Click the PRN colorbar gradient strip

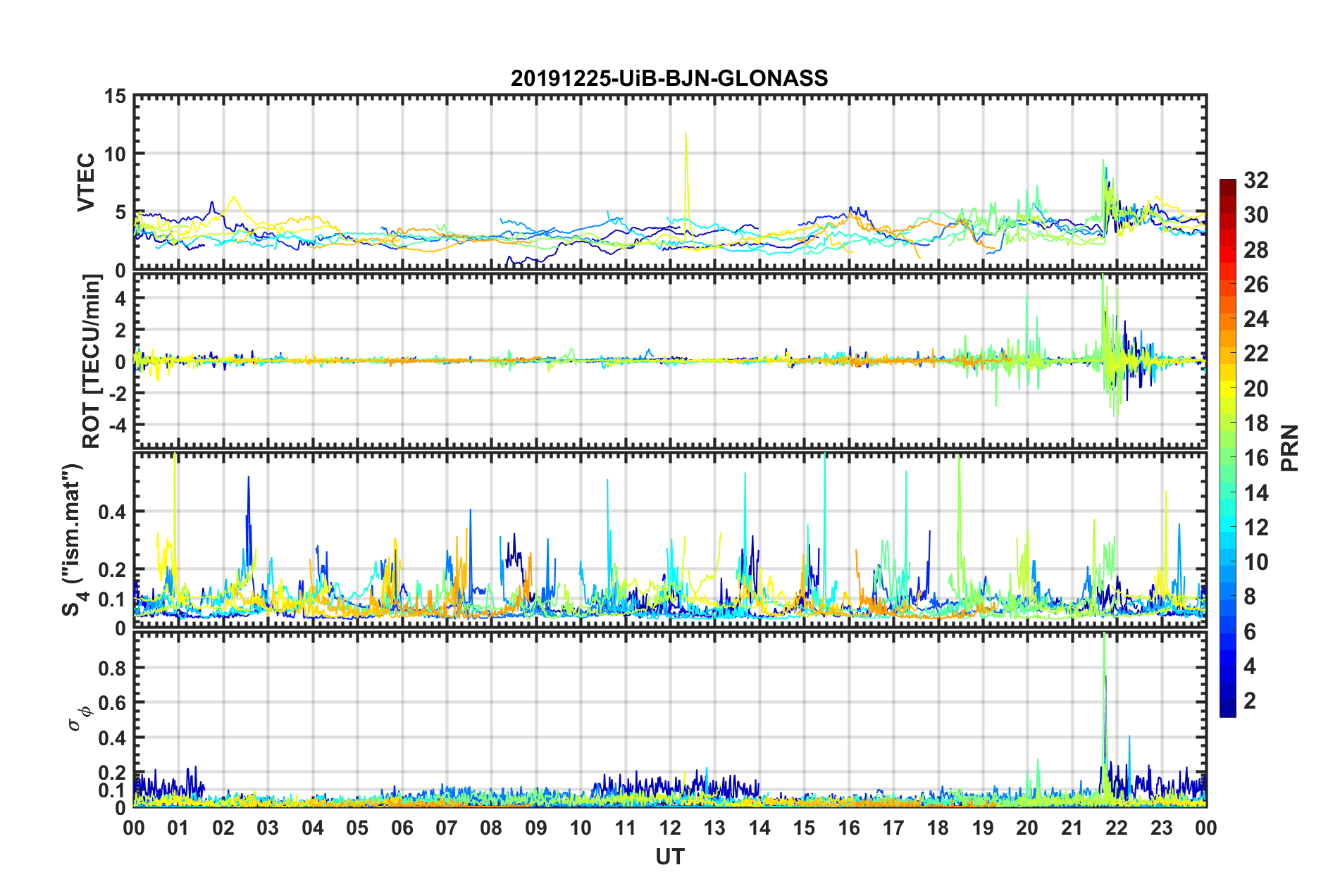coord(1228,448)
